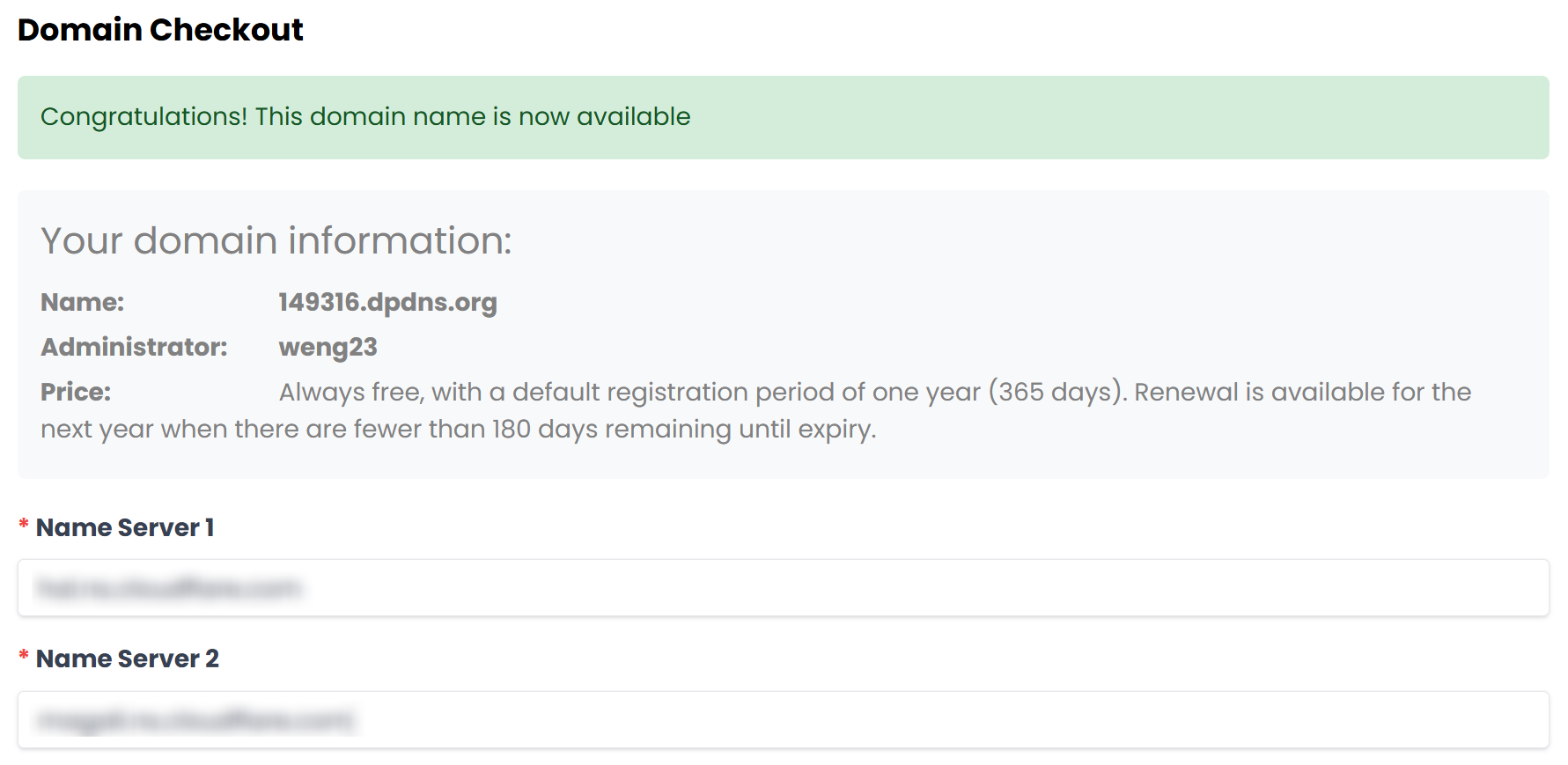Click the green congratulations availability banner
The height and width of the screenshot is (765, 1568).
(x=783, y=117)
